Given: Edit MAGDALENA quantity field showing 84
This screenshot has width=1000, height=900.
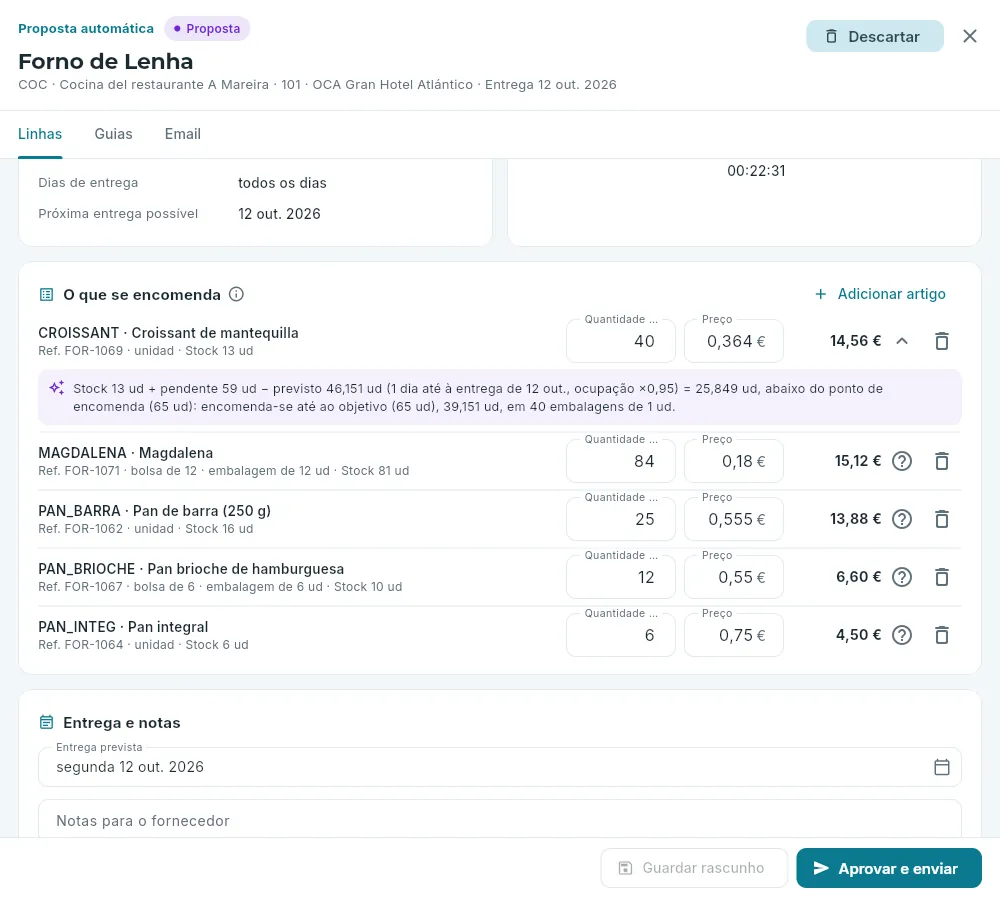Looking at the screenshot, I should tap(621, 461).
